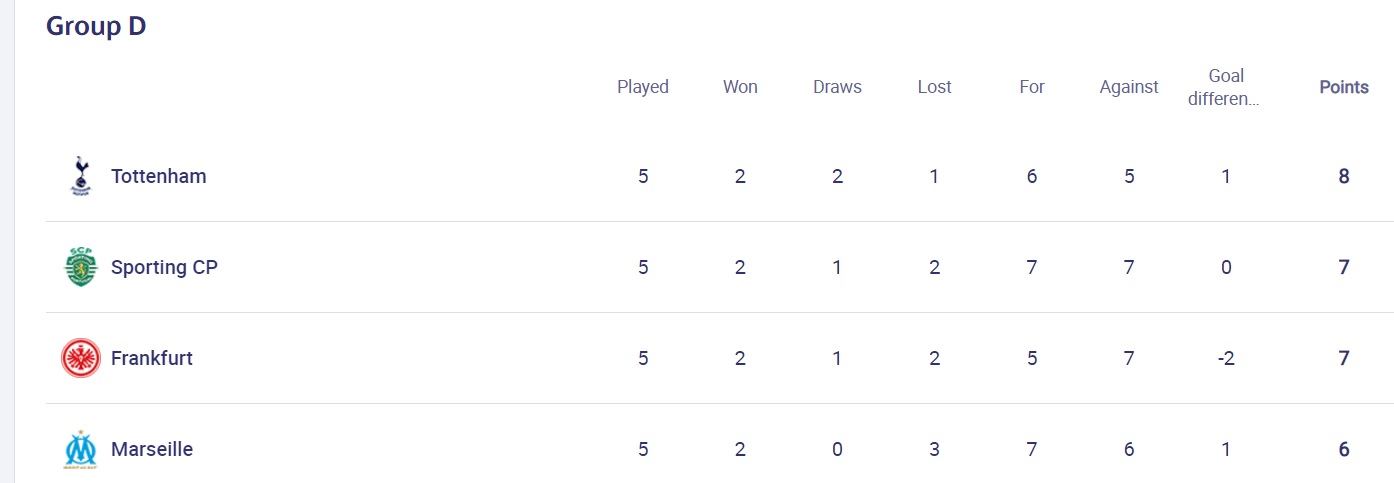
Task: Click Marseille's points value of 6
Action: tap(1344, 449)
